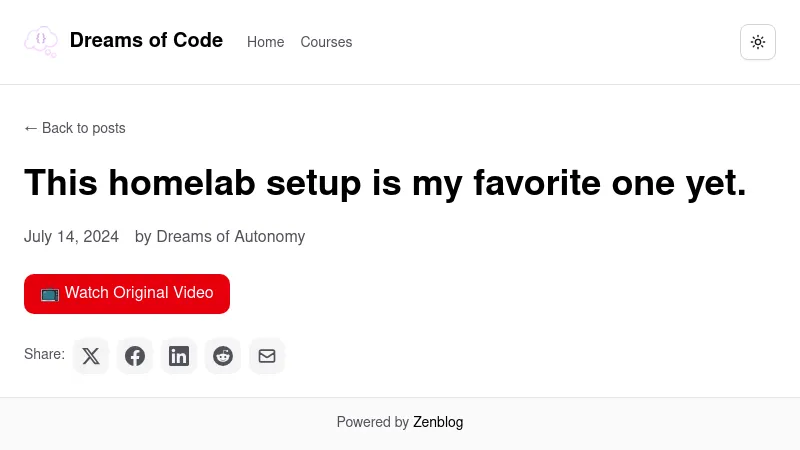
Task: Share the post to Facebook
Action: click(135, 356)
